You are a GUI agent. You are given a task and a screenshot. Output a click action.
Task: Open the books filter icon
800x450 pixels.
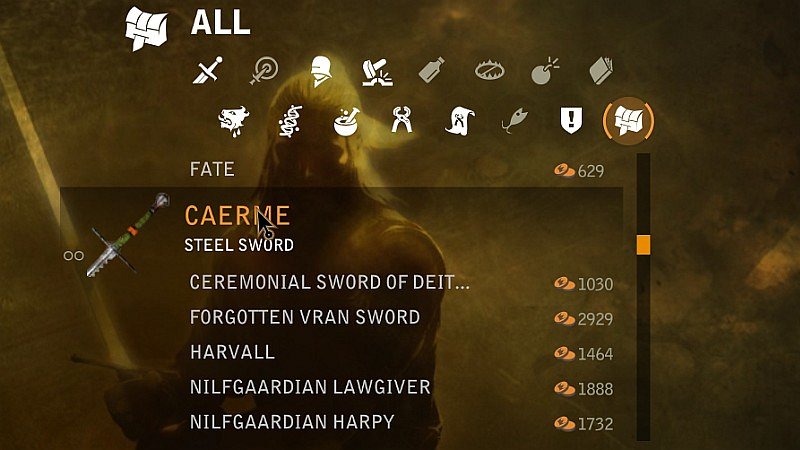(x=601, y=70)
